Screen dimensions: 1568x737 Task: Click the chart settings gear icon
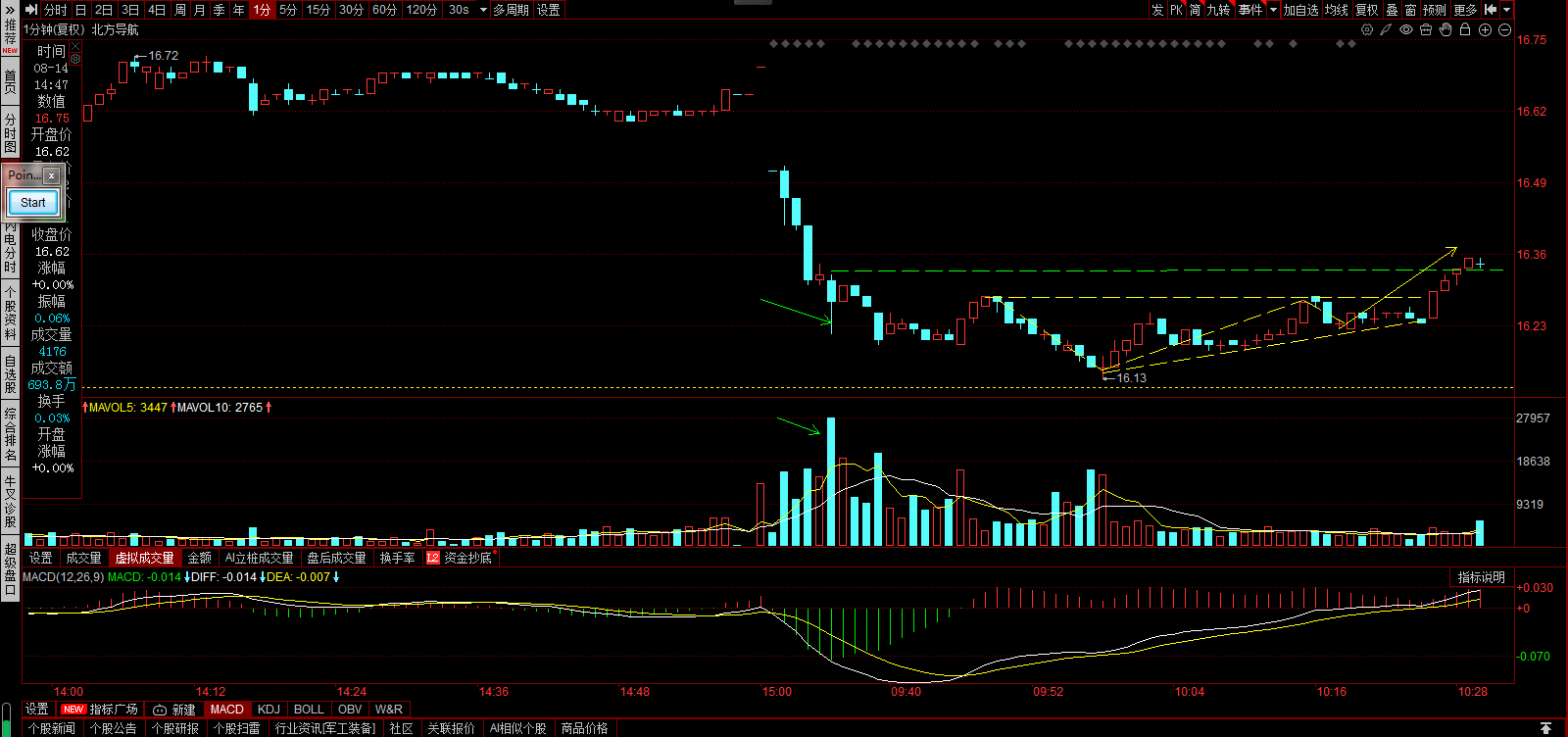(1367, 29)
